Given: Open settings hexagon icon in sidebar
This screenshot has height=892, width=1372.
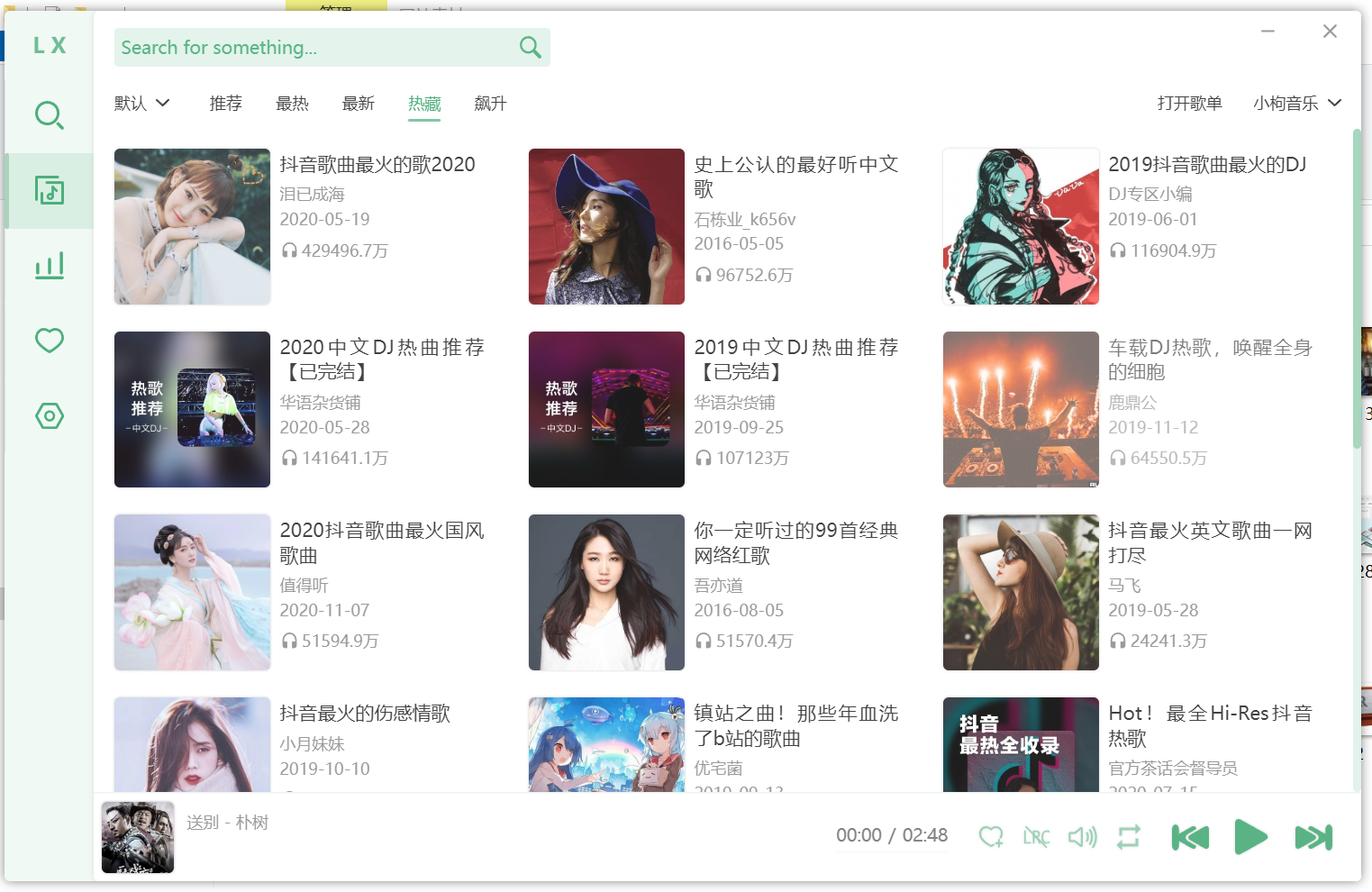Looking at the screenshot, I should tap(49, 416).
